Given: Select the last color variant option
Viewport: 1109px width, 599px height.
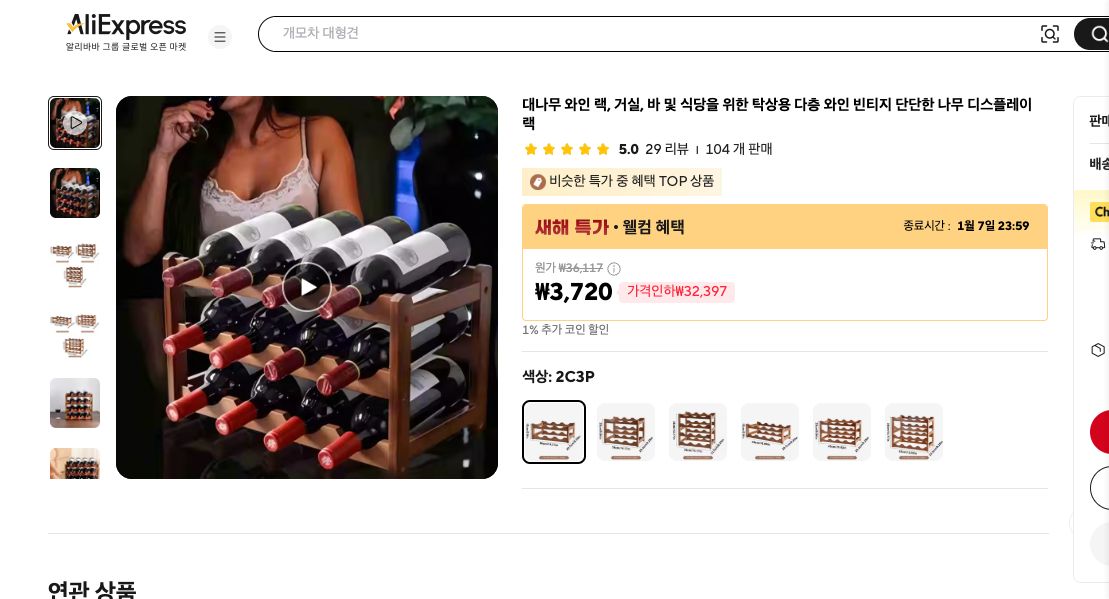Looking at the screenshot, I should point(913,432).
